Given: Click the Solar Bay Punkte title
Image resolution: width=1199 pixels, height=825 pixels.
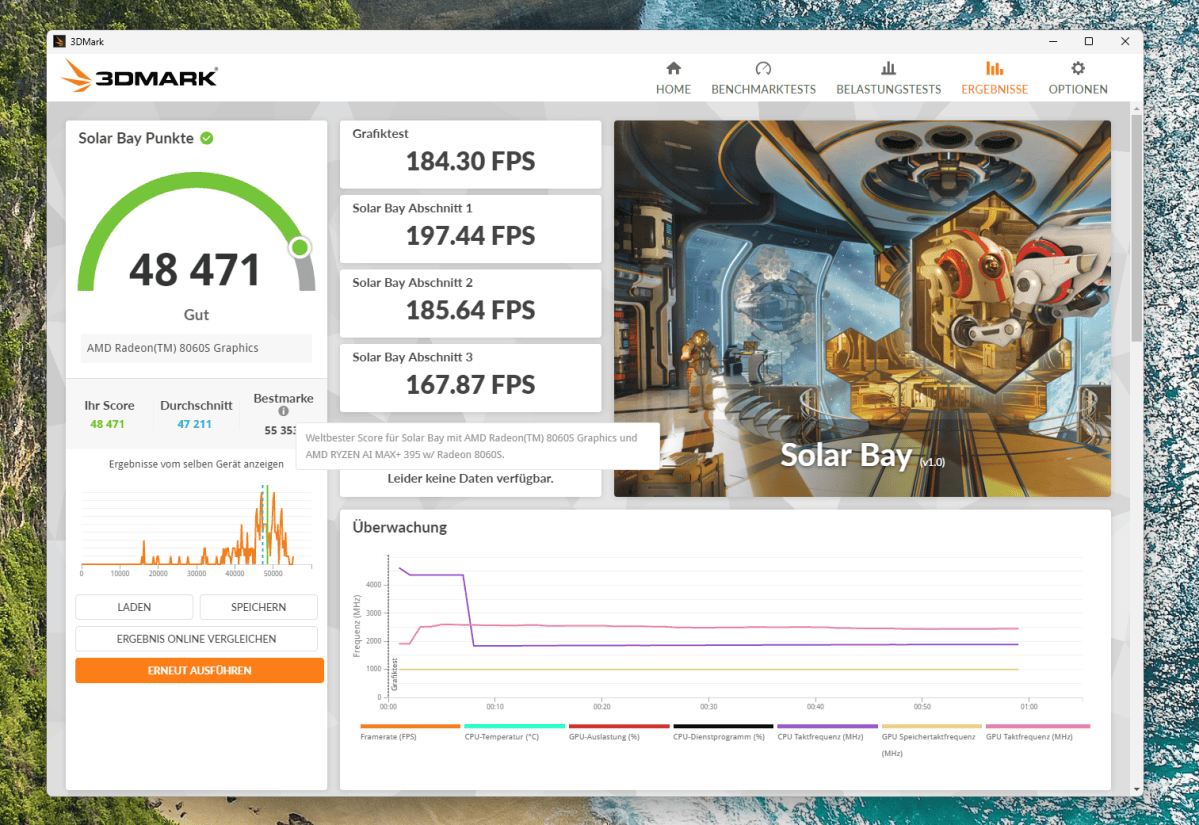Looking at the screenshot, I should (x=135, y=138).
